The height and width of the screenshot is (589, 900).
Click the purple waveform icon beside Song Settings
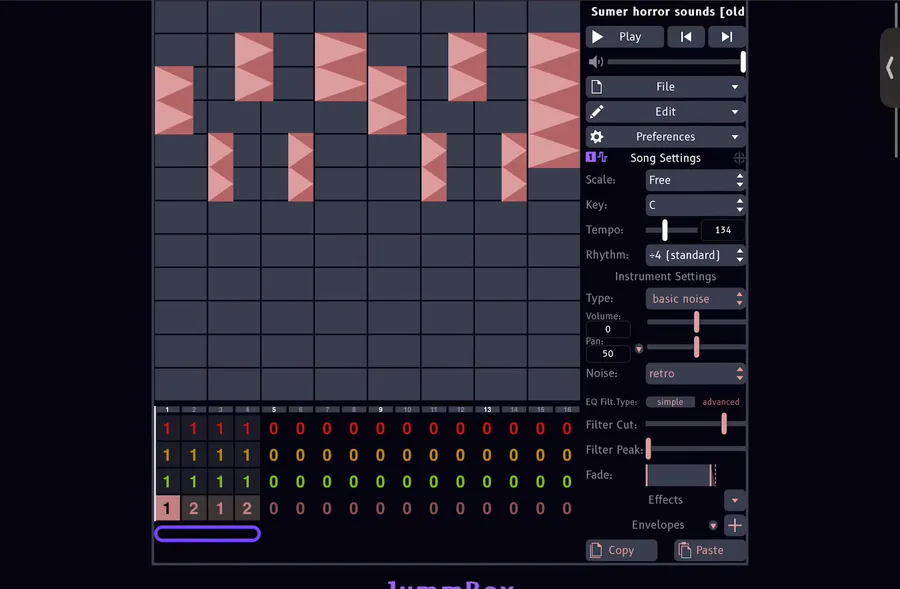[x=596, y=157]
